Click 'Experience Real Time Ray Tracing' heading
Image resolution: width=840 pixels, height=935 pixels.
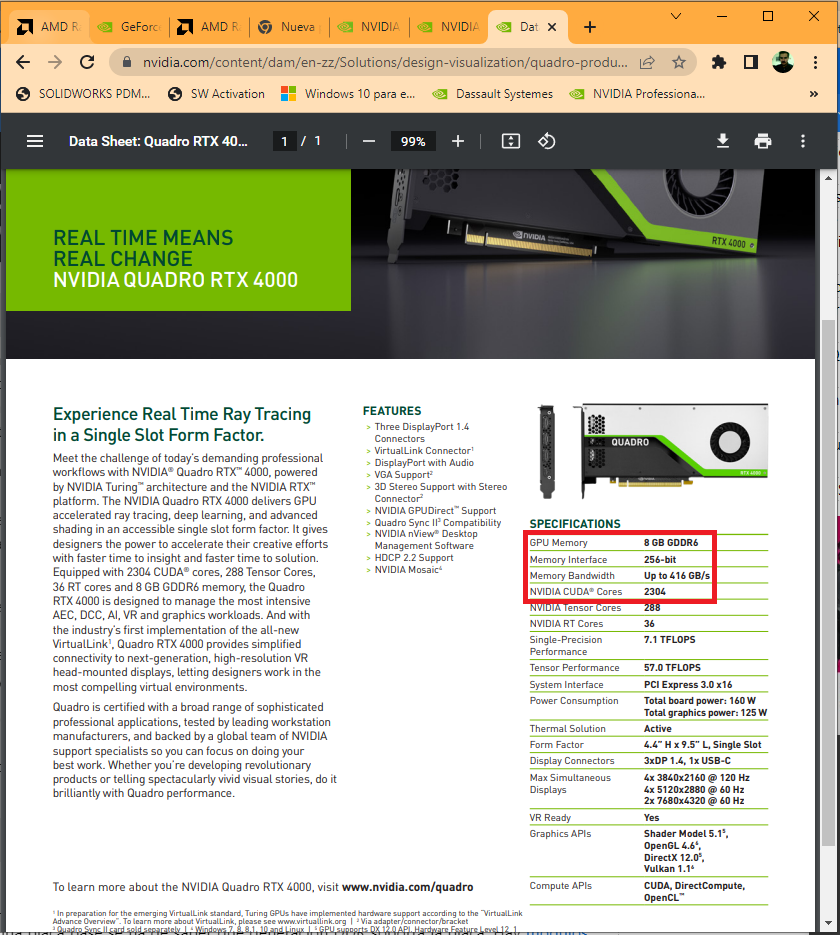coord(182,414)
